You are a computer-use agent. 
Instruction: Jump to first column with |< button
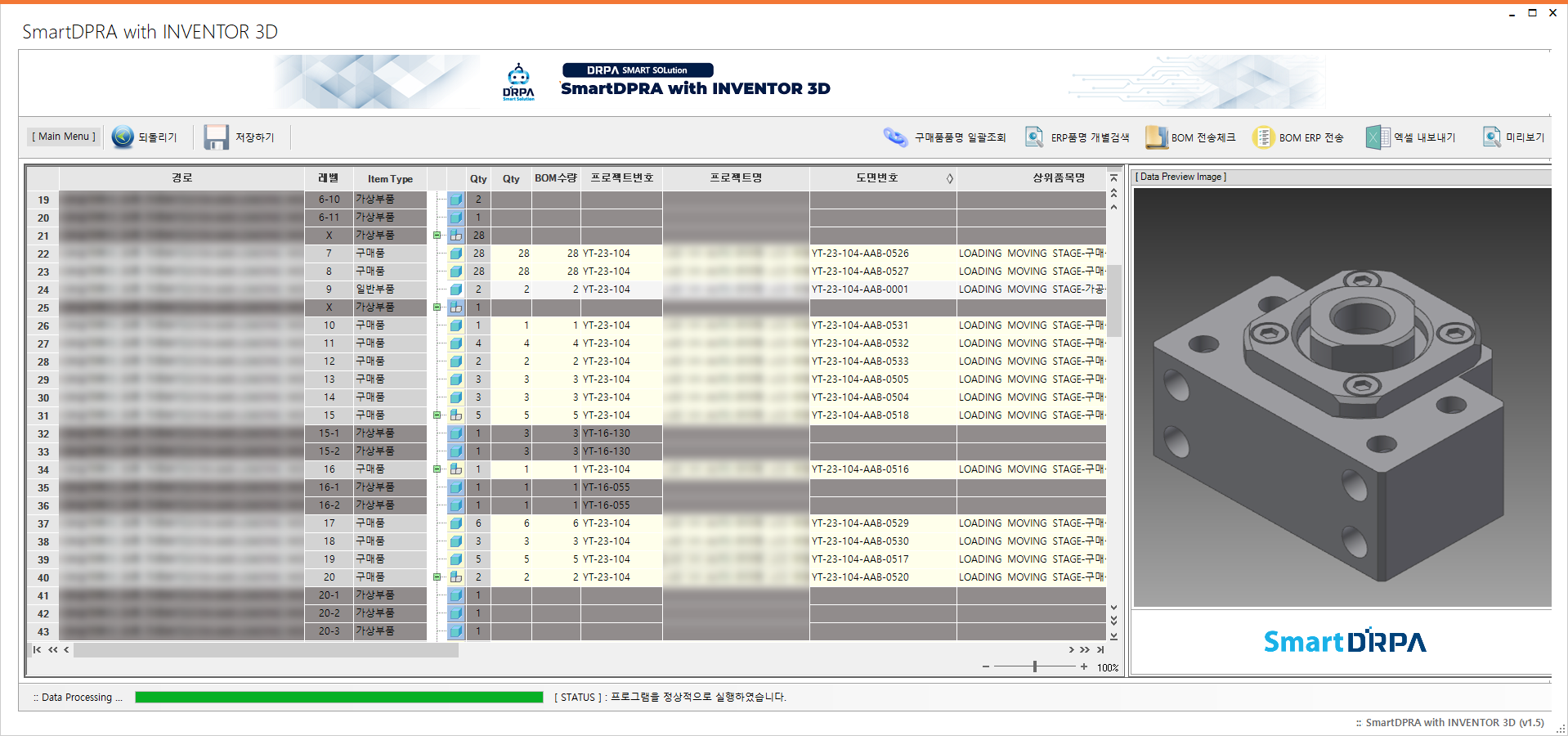coord(37,649)
